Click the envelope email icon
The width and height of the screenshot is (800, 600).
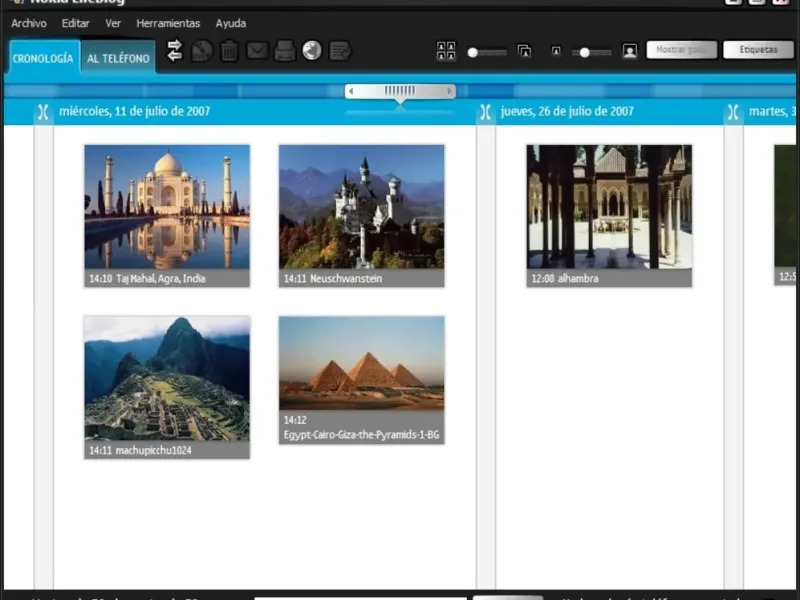pyautogui.click(x=257, y=50)
